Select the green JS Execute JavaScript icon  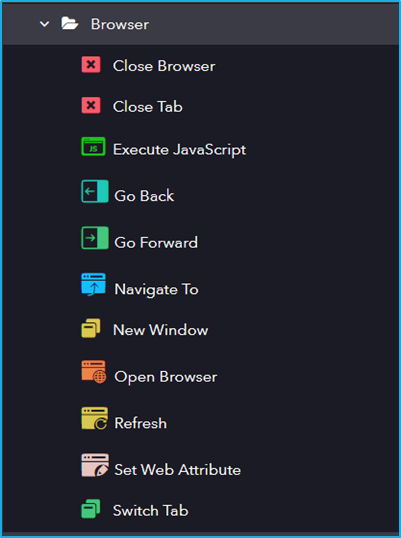pyautogui.click(x=93, y=147)
